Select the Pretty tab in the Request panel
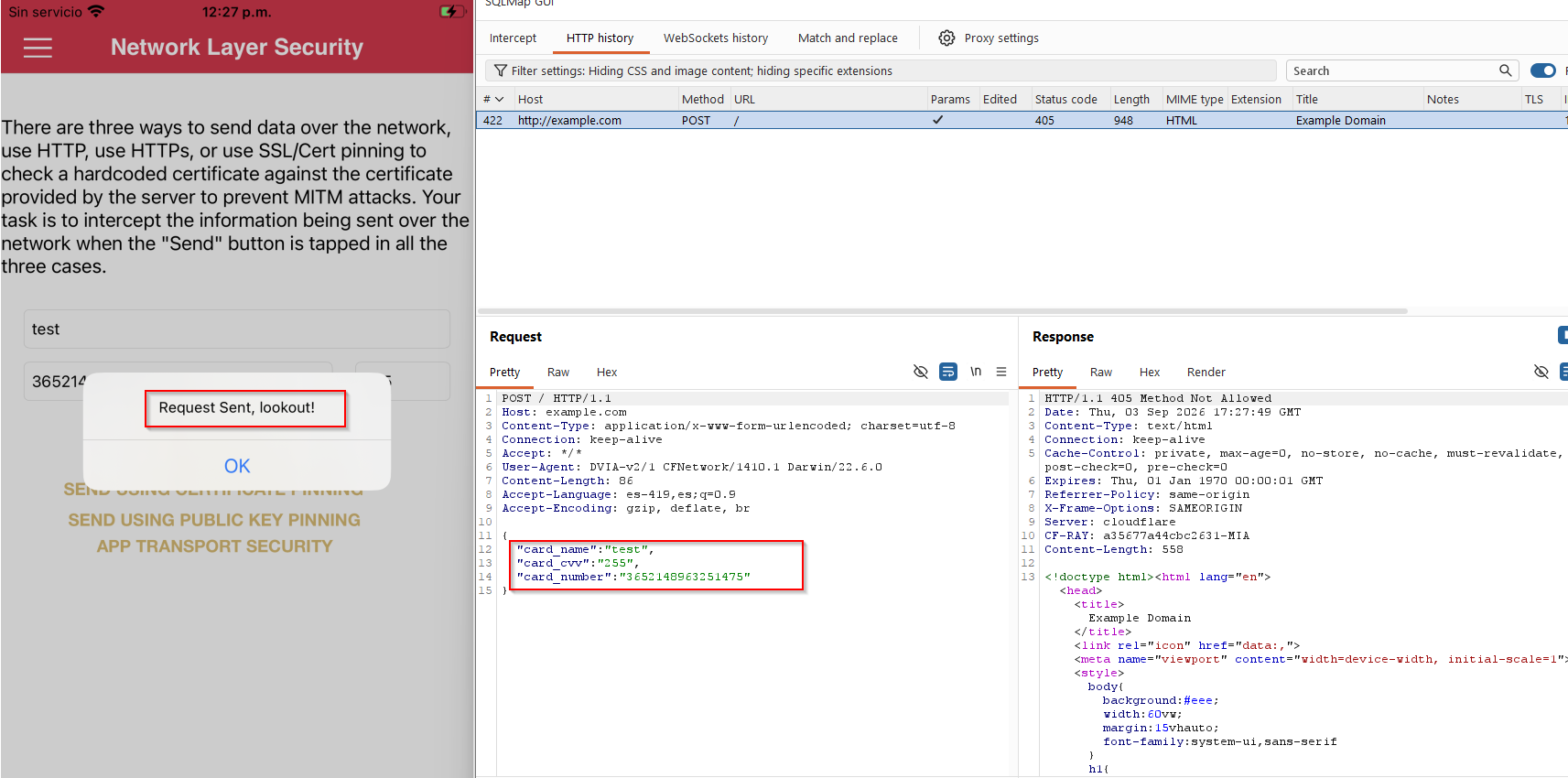This screenshot has height=778, width=1568. click(x=504, y=372)
